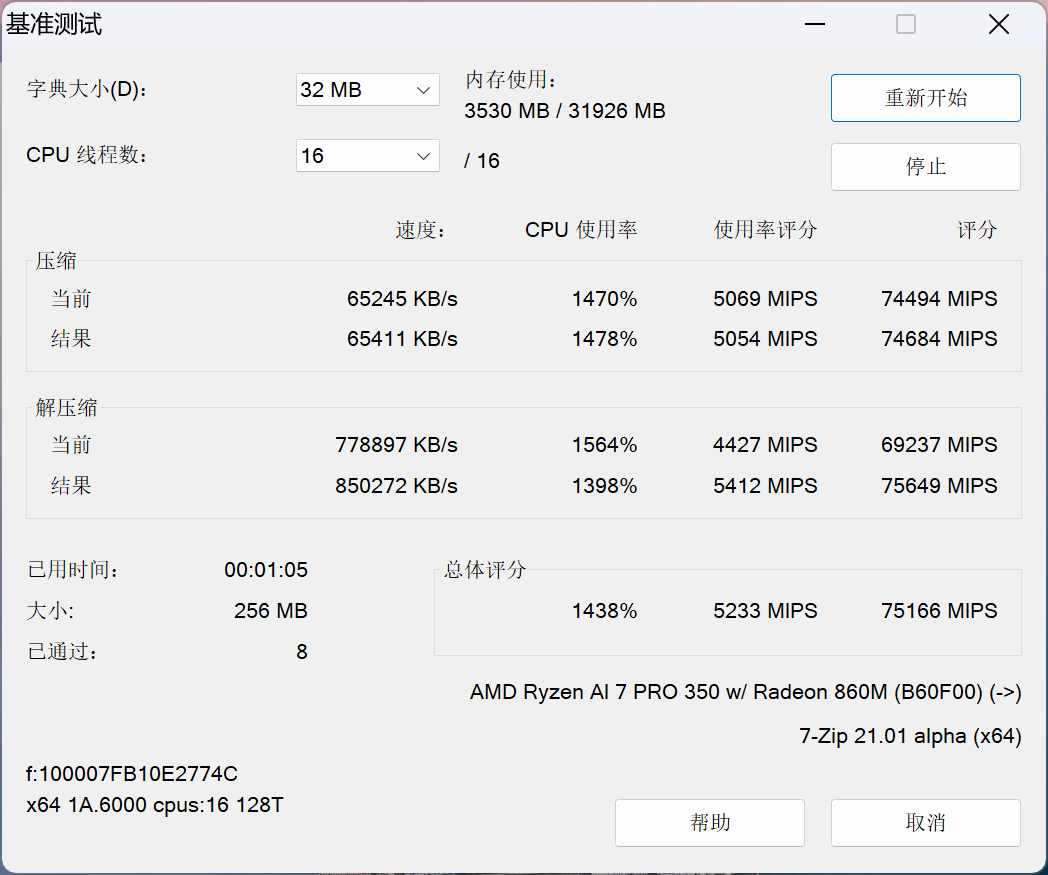The height and width of the screenshot is (875, 1048).
Task: Click the 取消 button
Action: pos(925,823)
